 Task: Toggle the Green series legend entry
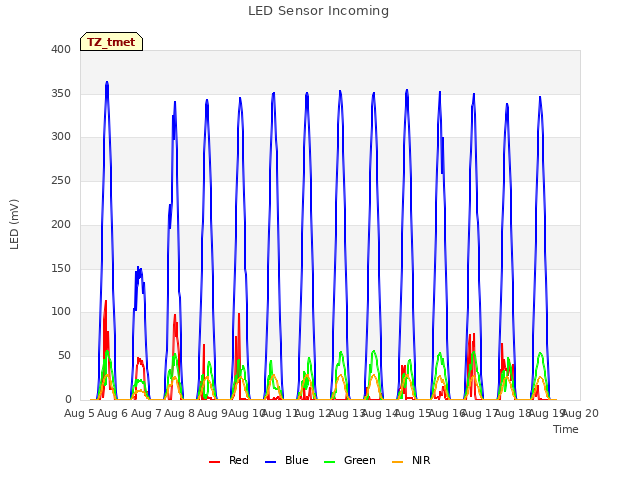350,460
